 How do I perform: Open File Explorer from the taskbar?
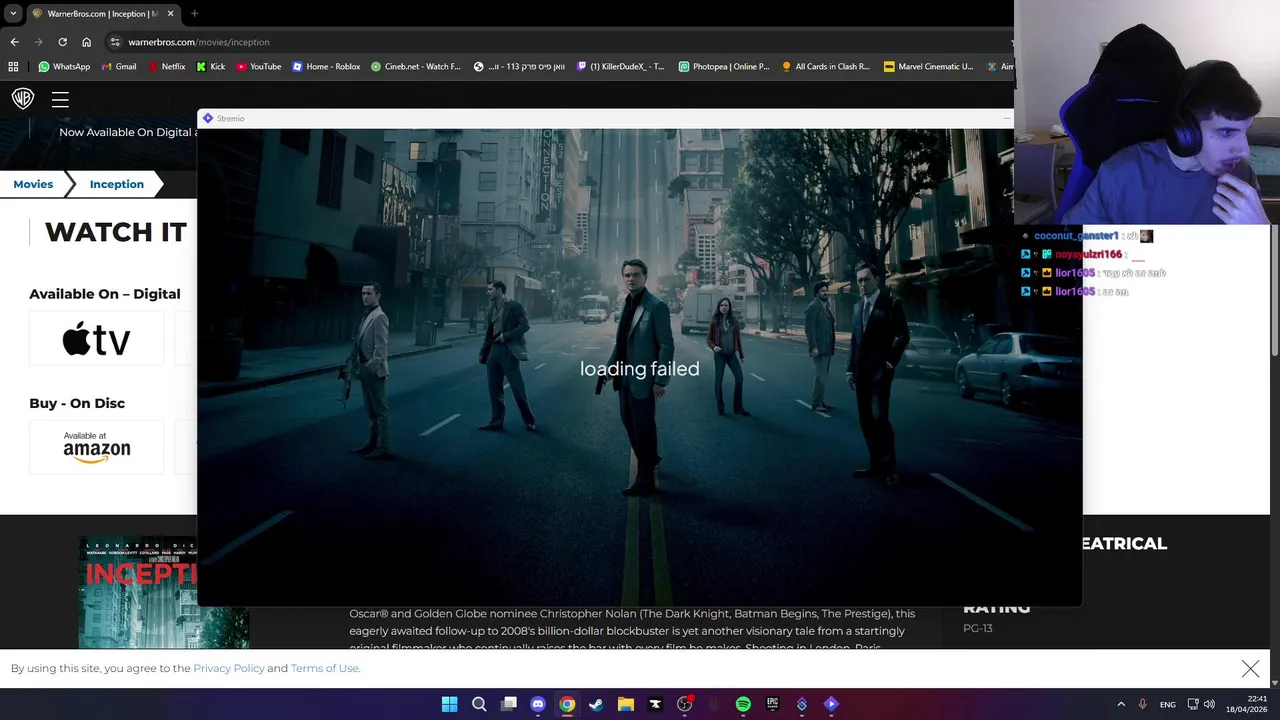[626, 704]
